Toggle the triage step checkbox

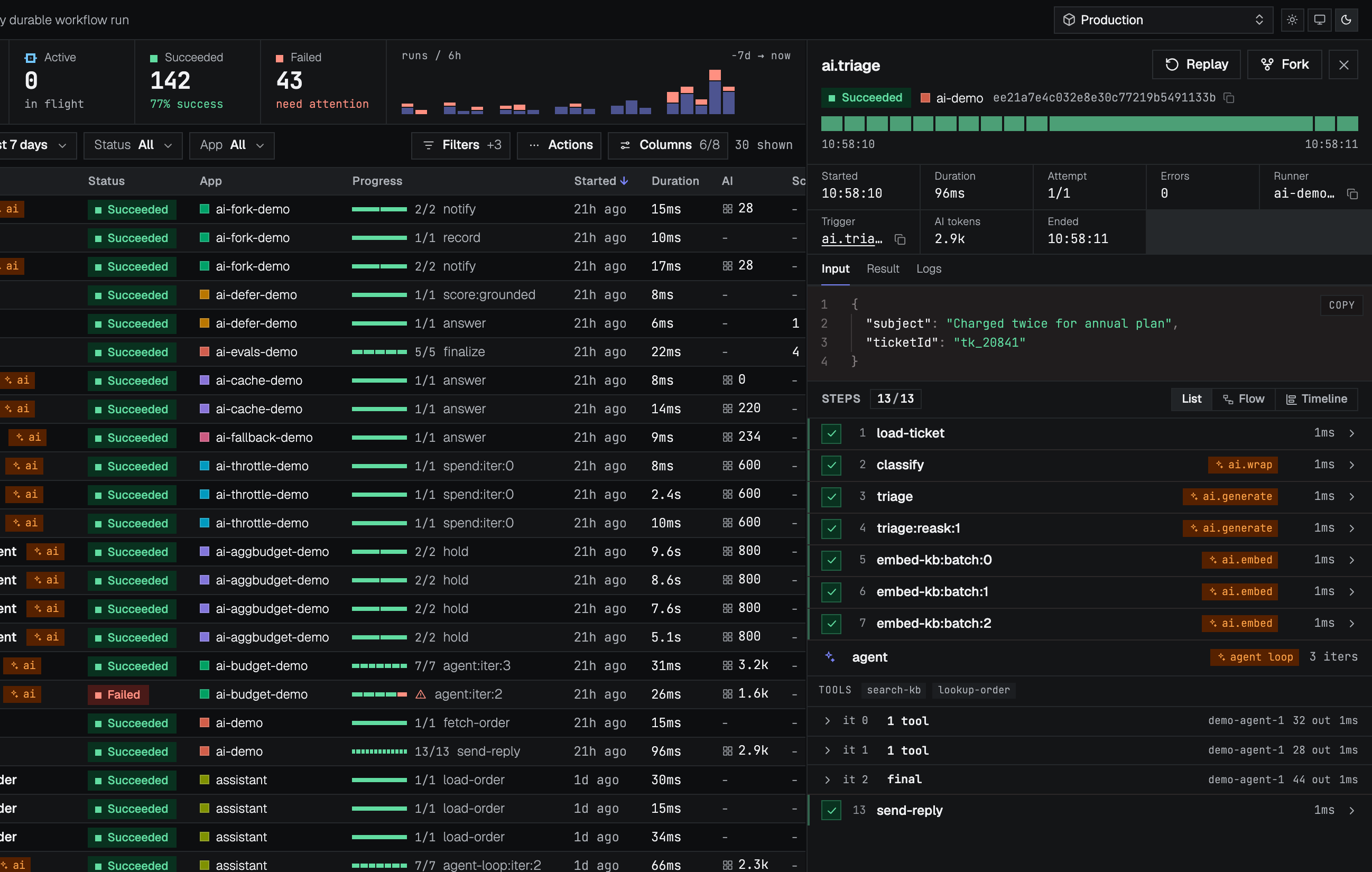point(831,497)
